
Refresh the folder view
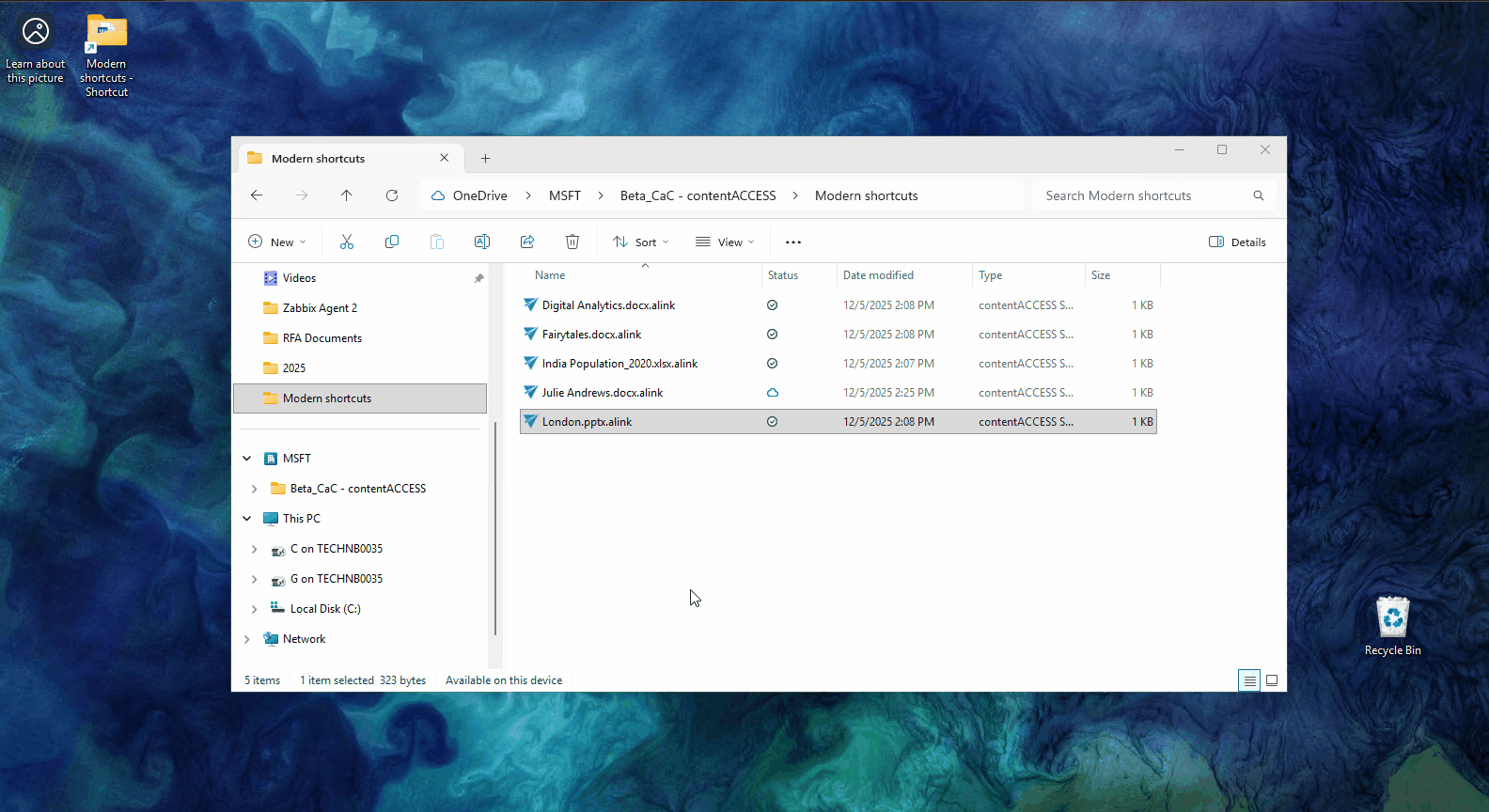[x=392, y=195]
